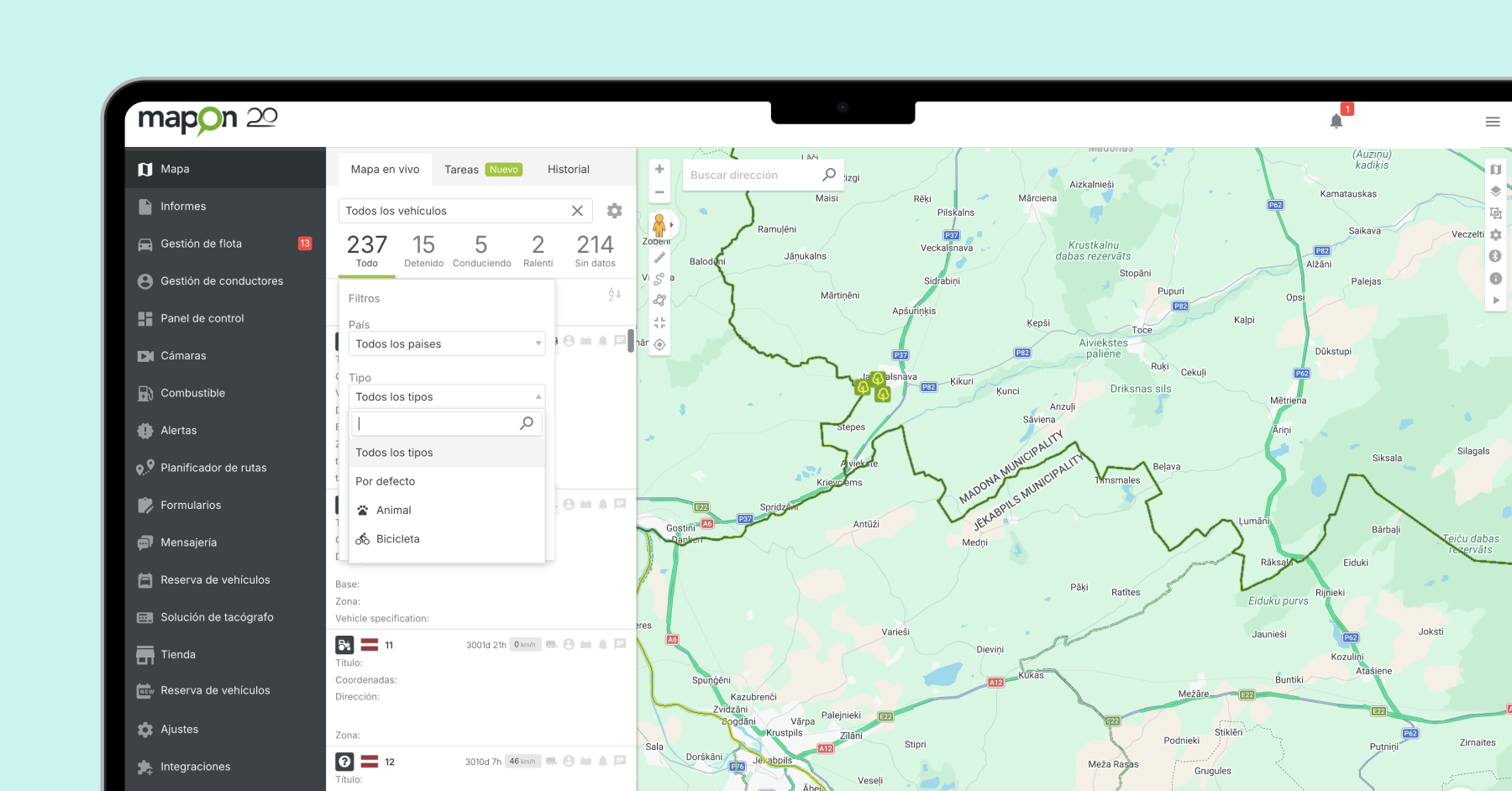Click the center location target tool
The height and width of the screenshot is (791, 1512).
(659, 344)
